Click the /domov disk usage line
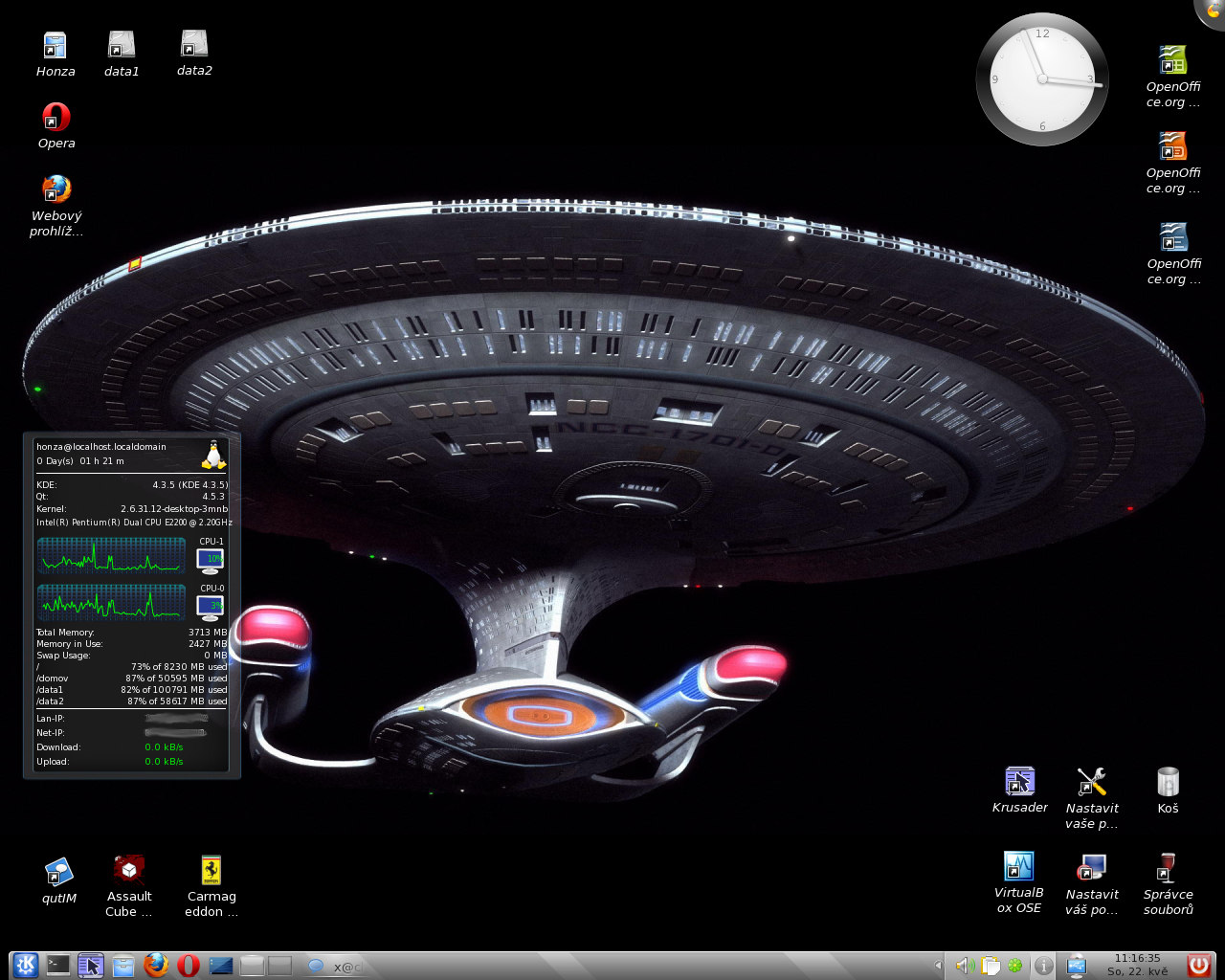 click(132, 679)
